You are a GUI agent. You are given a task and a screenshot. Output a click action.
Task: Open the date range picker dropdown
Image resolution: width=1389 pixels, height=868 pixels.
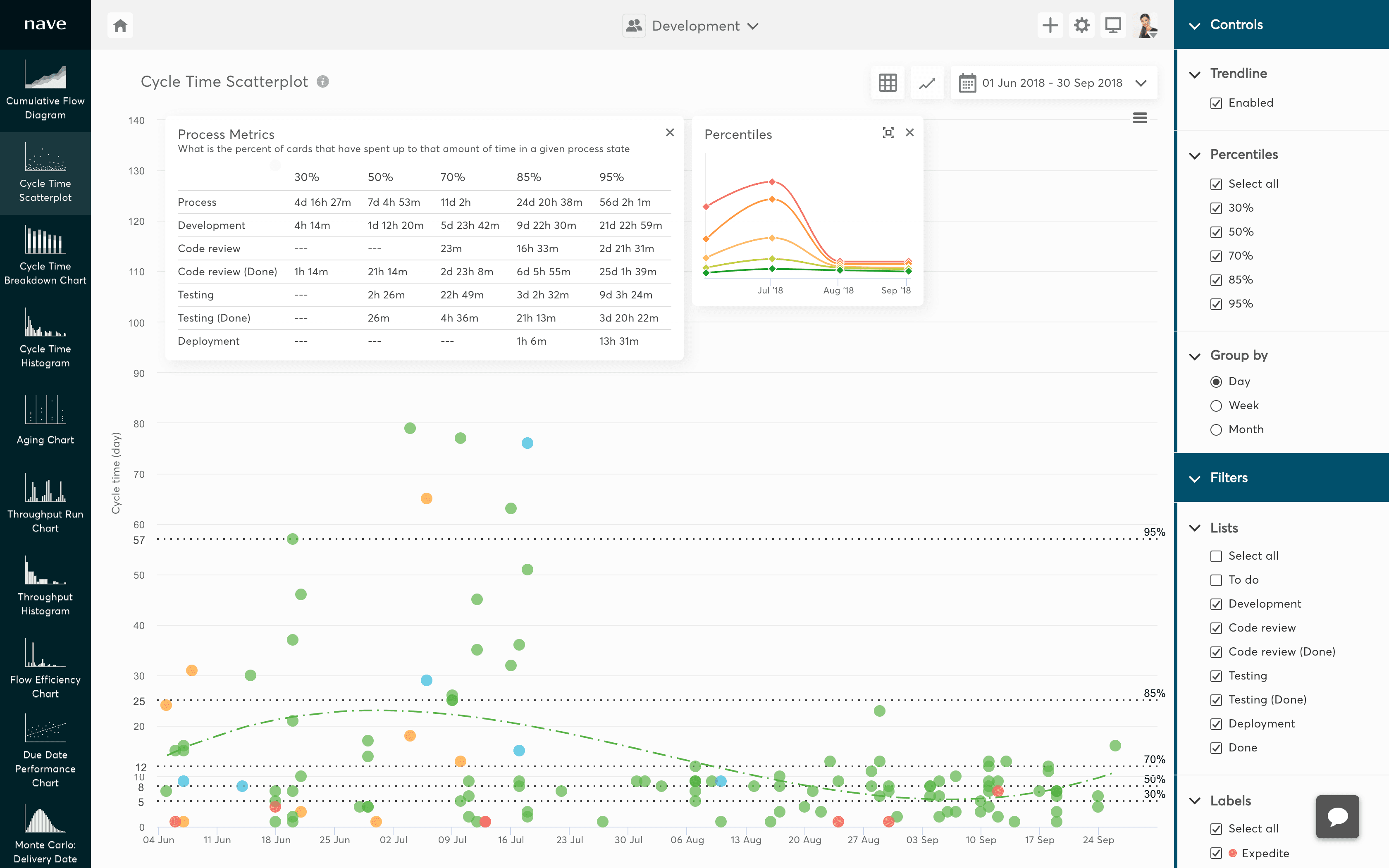pos(1054,82)
